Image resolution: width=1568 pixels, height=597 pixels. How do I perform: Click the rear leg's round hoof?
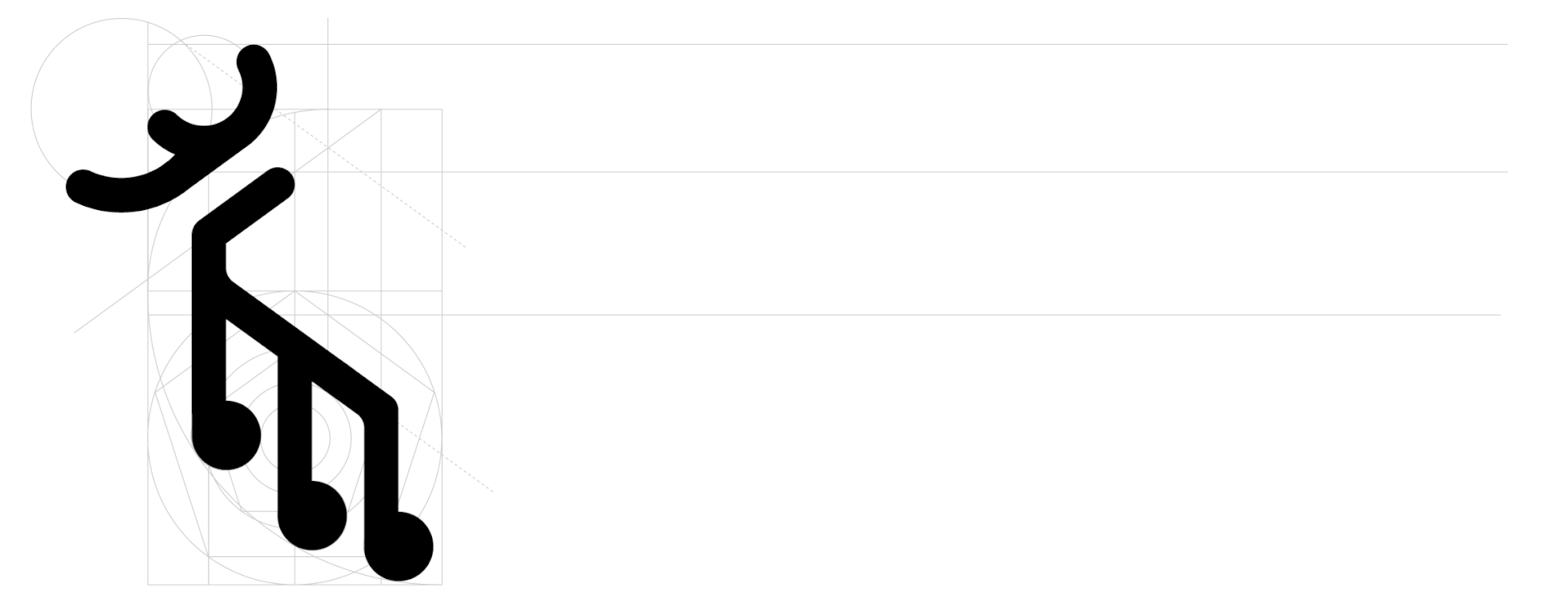point(399,546)
